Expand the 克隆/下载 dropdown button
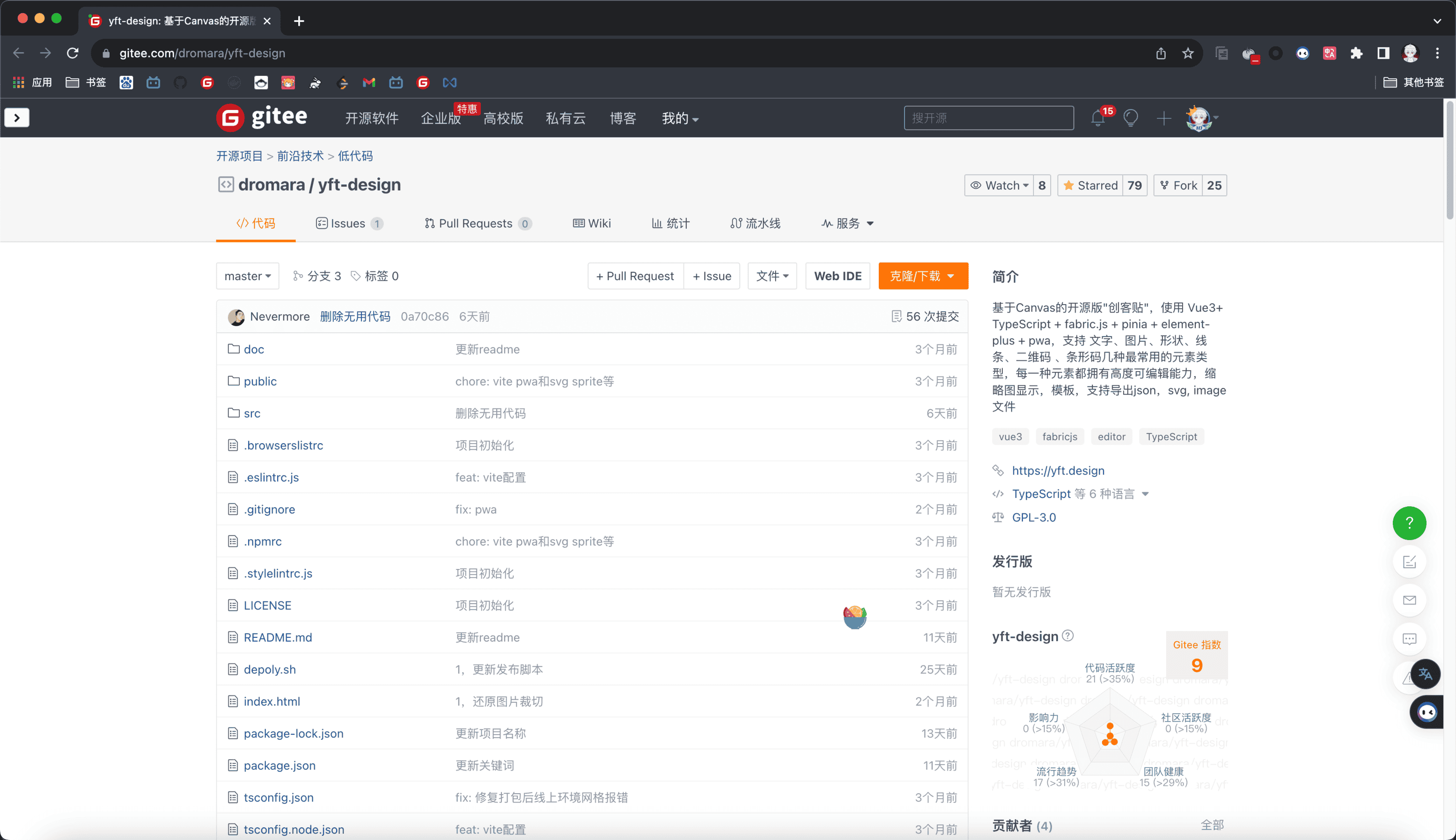Viewport: 1456px width, 840px height. (x=923, y=276)
